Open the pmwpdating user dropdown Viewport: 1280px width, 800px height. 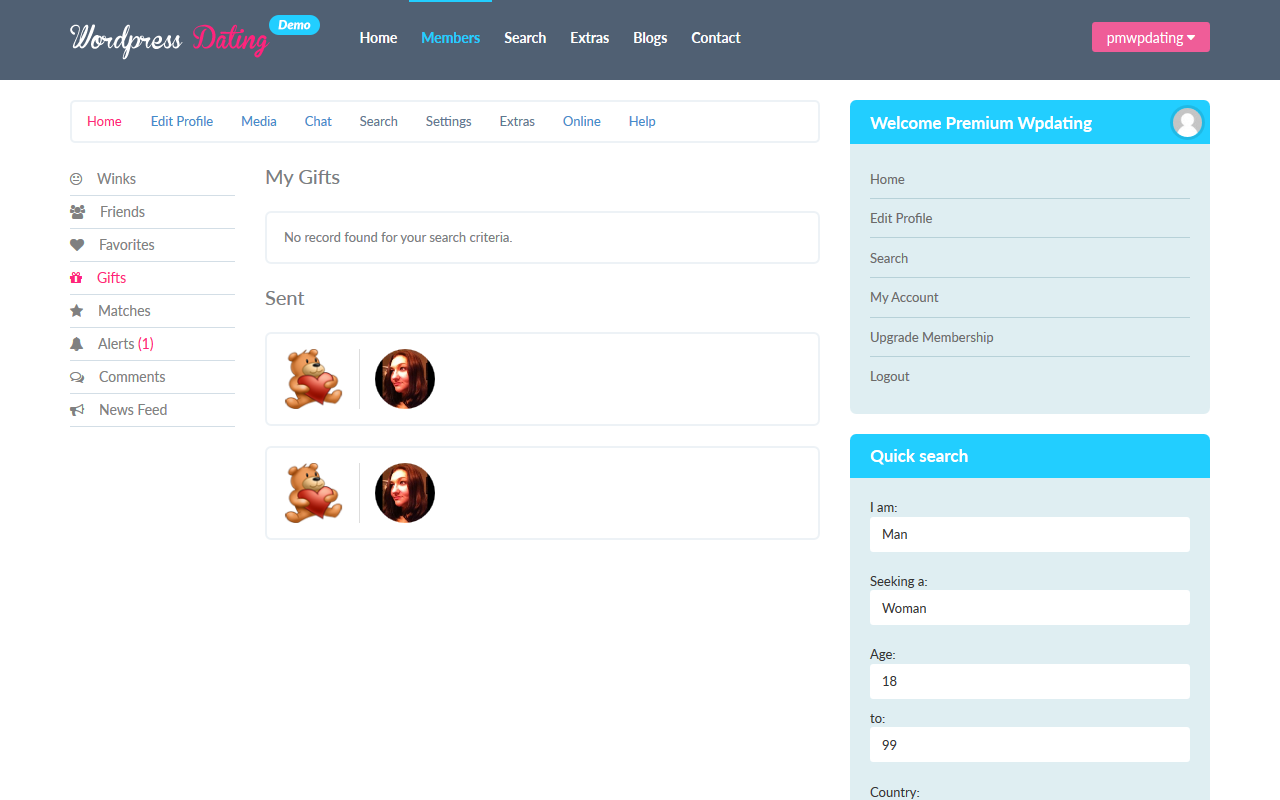tap(1151, 37)
